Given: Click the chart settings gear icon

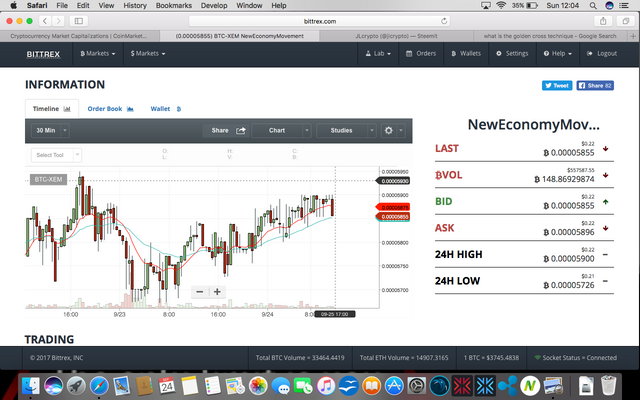Looking at the screenshot, I should coord(389,131).
